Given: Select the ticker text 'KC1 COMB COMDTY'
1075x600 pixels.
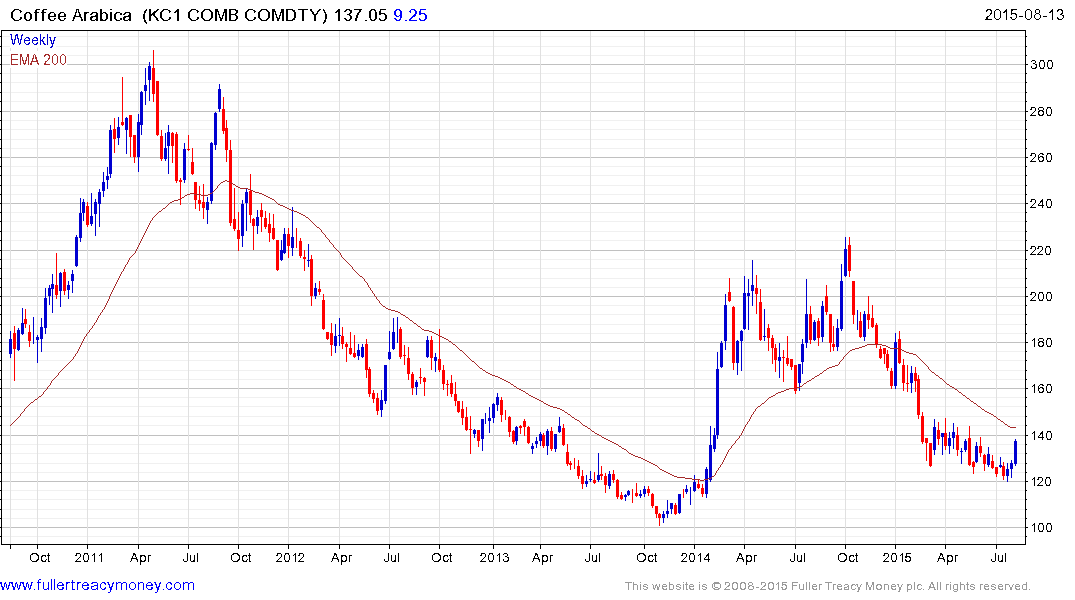Looking at the screenshot, I should coord(235,15).
